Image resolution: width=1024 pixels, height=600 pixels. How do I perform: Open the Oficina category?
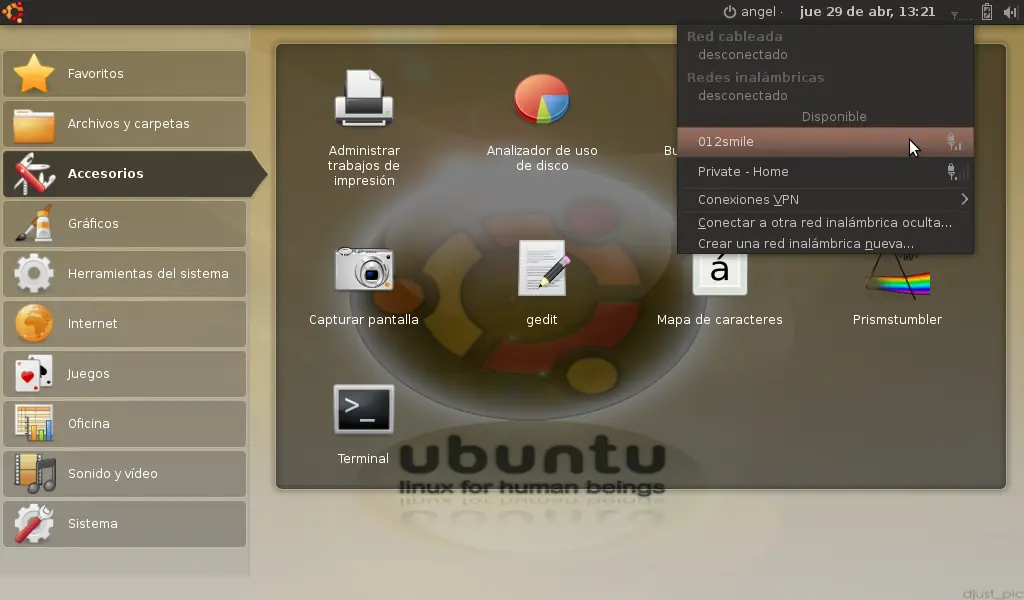coord(125,424)
